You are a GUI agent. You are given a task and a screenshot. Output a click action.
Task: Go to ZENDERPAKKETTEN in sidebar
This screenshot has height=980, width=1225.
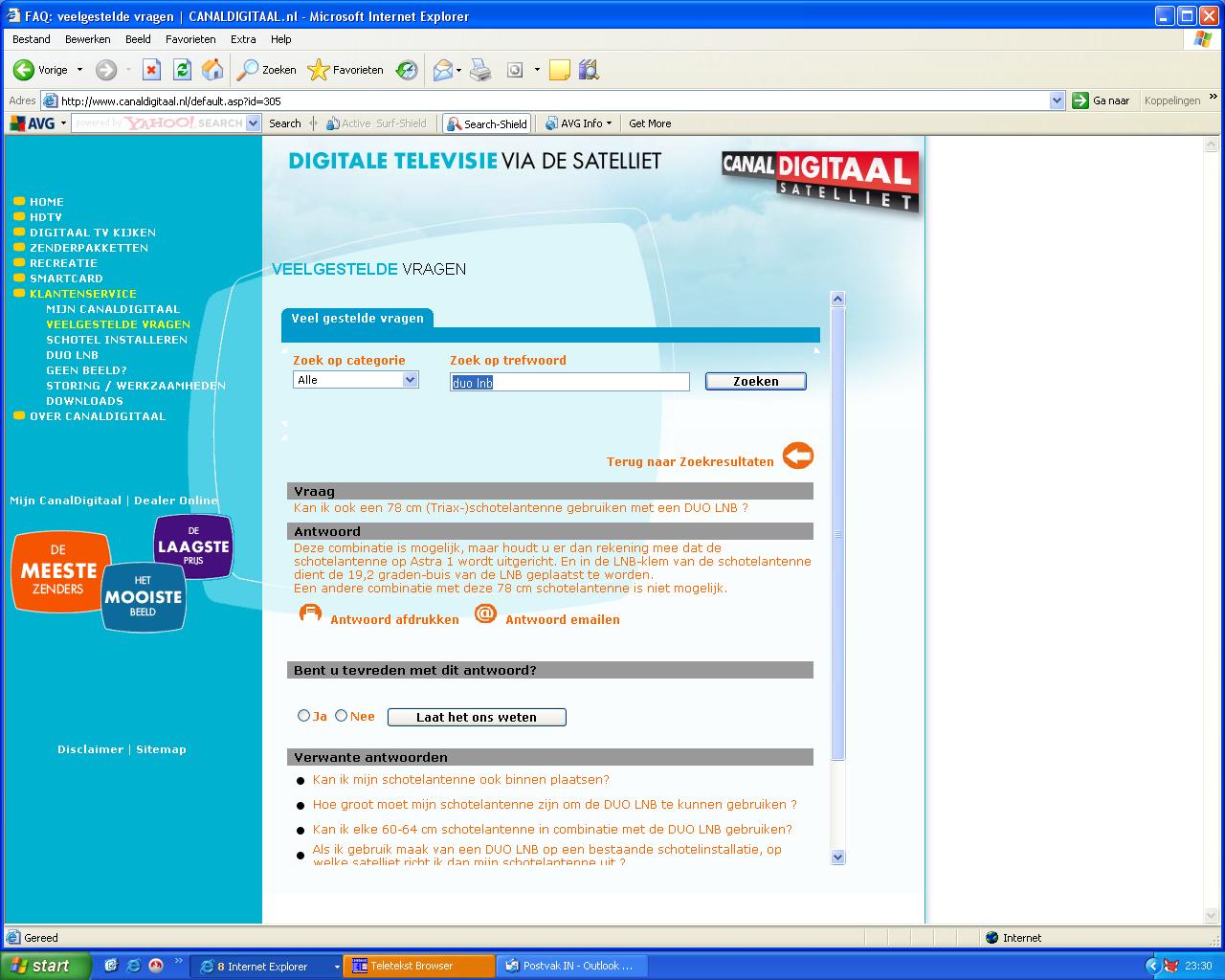tap(89, 248)
